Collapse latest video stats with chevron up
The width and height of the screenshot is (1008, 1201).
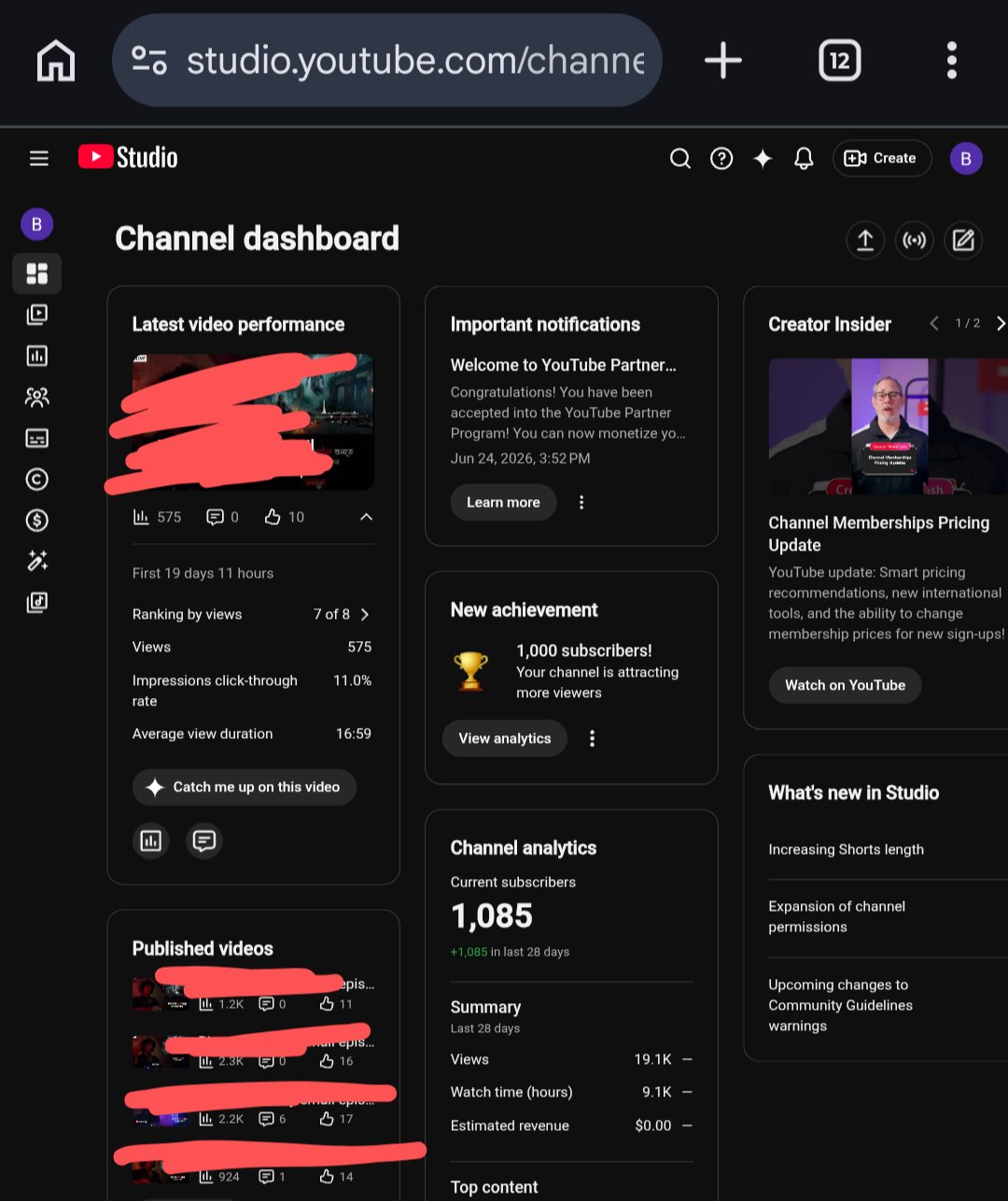click(x=366, y=517)
